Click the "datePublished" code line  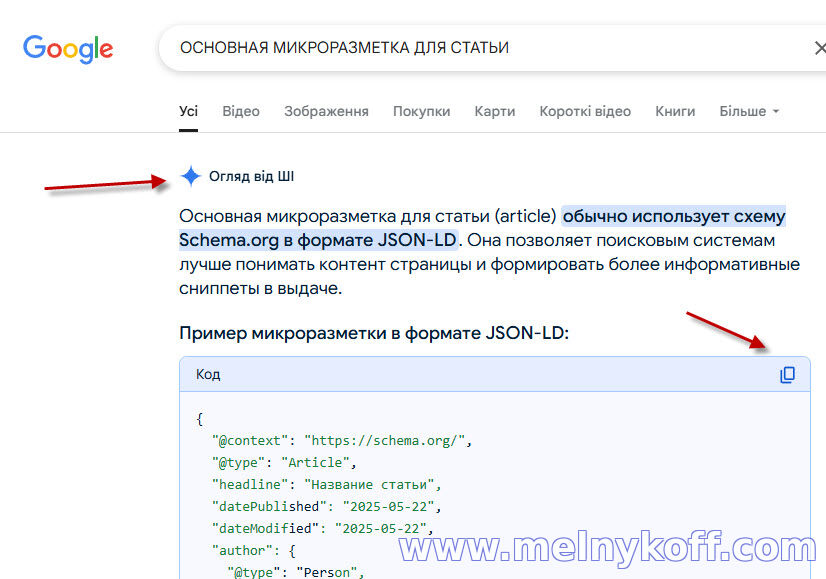pyautogui.click(x=327, y=507)
